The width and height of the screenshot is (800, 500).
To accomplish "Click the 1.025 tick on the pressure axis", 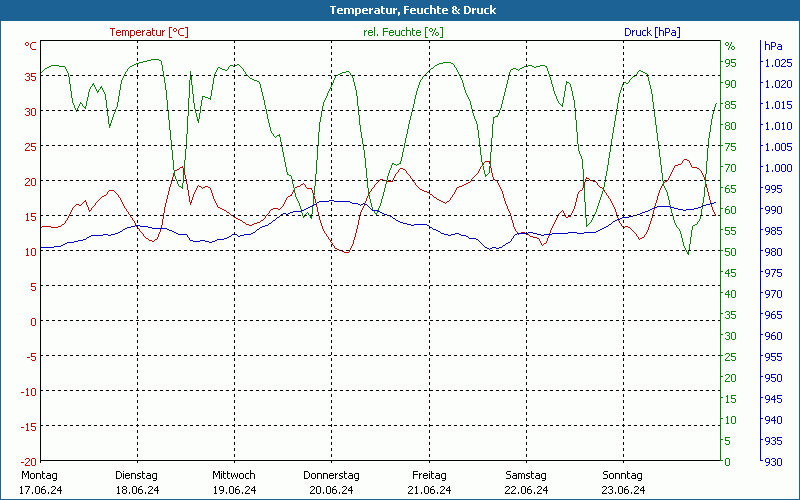I will [778, 63].
